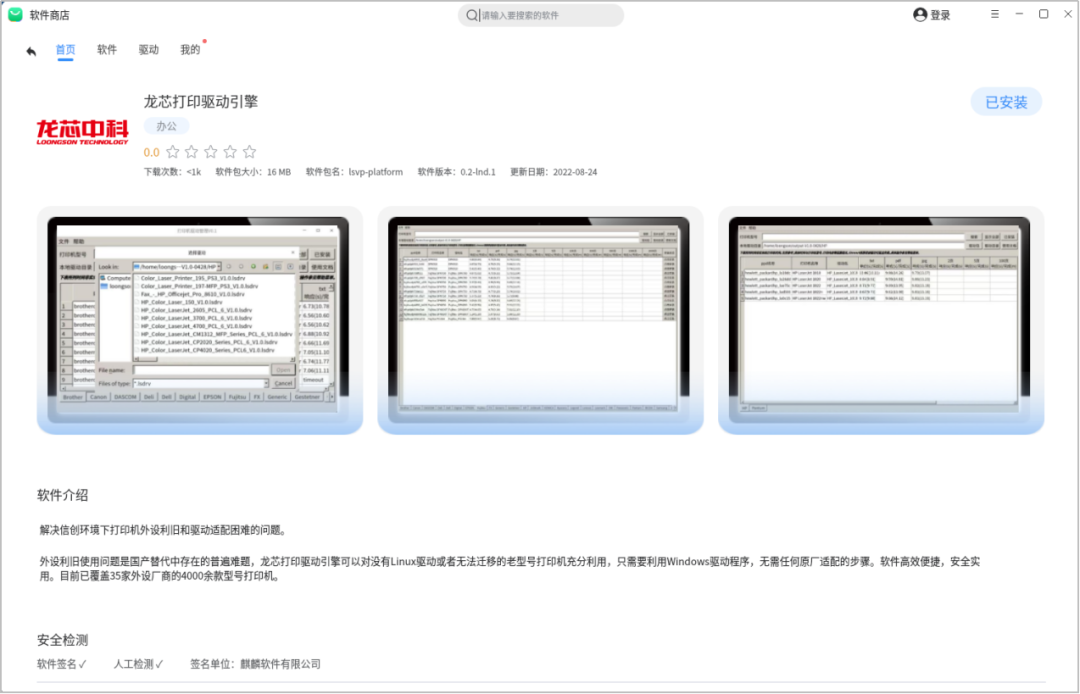The width and height of the screenshot is (1080, 694).
Task: Close the software store window
Action: (x=1068, y=14)
